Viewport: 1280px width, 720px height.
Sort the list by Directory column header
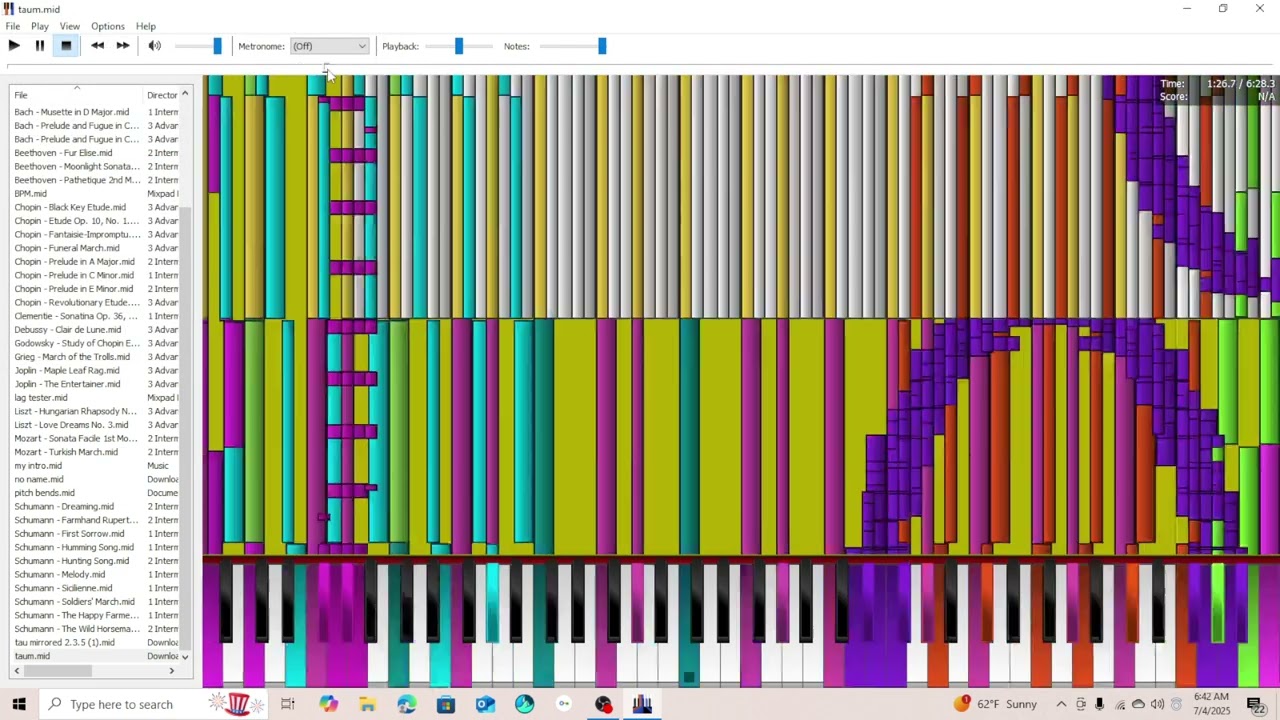coord(161,95)
